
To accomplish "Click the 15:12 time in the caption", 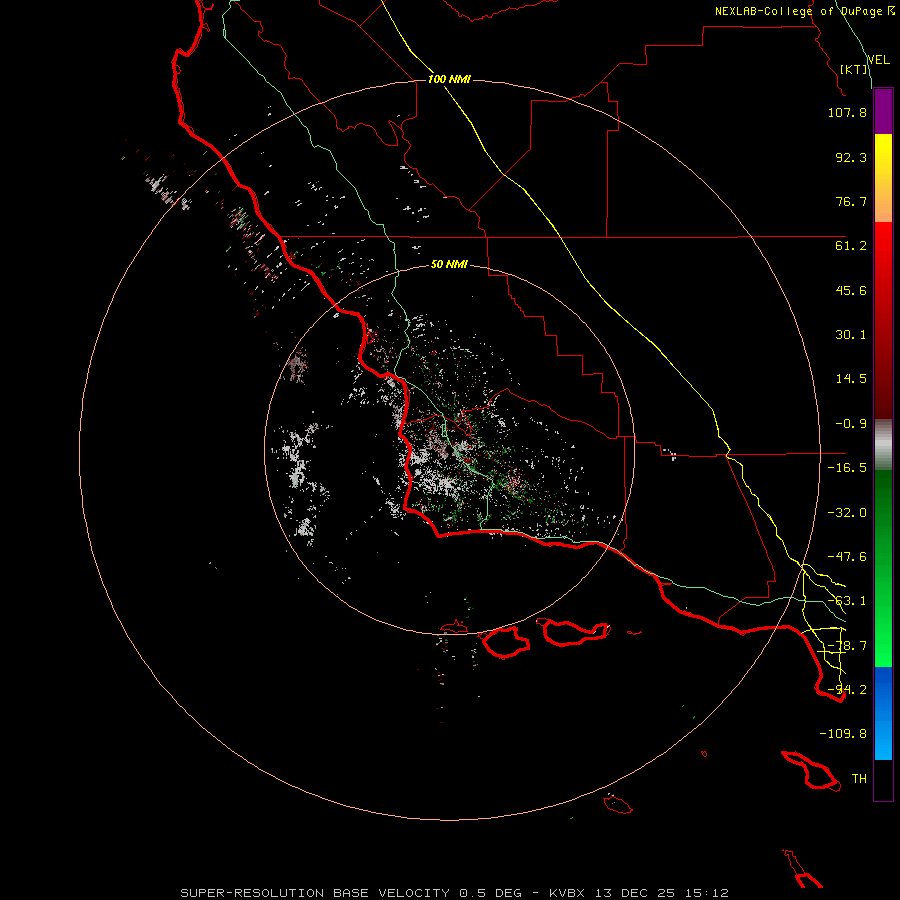I will coord(707,893).
